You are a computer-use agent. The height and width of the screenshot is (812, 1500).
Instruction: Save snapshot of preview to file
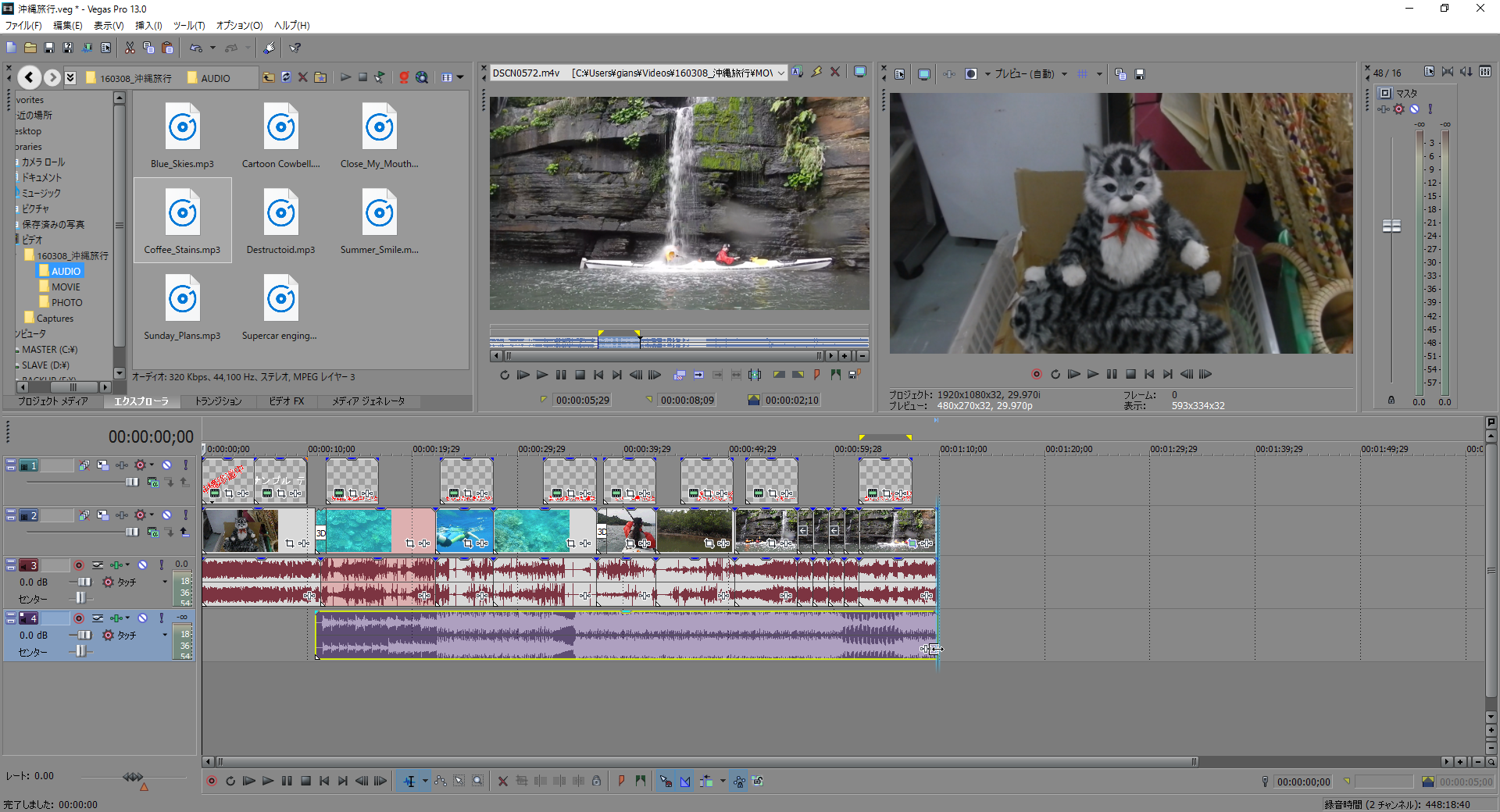pos(1139,74)
